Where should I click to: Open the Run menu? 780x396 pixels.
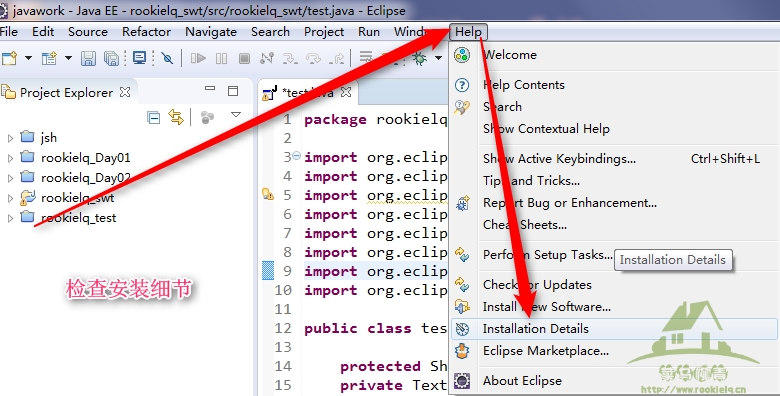click(x=369, y=31)
